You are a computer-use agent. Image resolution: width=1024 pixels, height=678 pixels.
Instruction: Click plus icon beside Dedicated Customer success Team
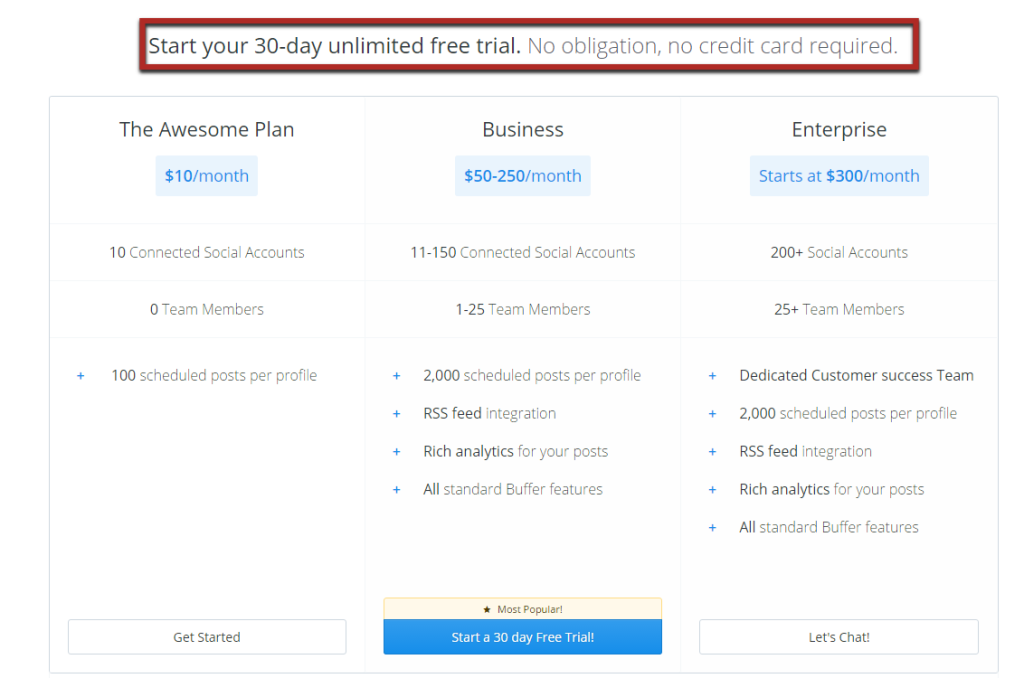click(x=712, y=376)
